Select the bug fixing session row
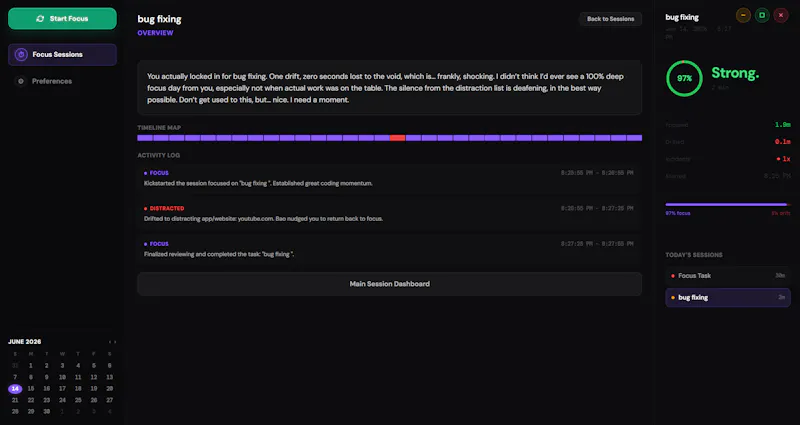The height and width of the screenshot is (425, 800). point(728,297)
